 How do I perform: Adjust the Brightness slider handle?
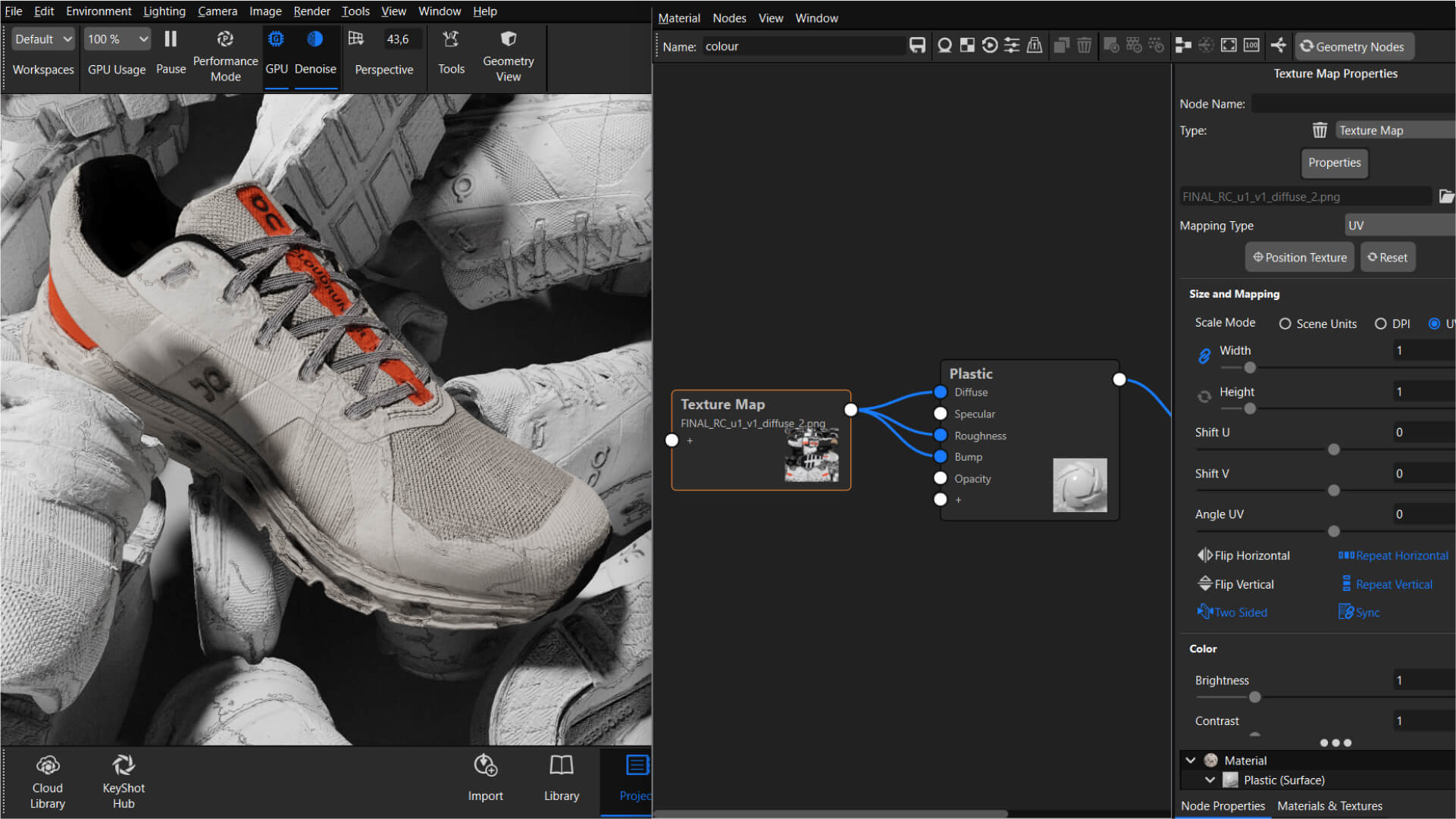1254,697
